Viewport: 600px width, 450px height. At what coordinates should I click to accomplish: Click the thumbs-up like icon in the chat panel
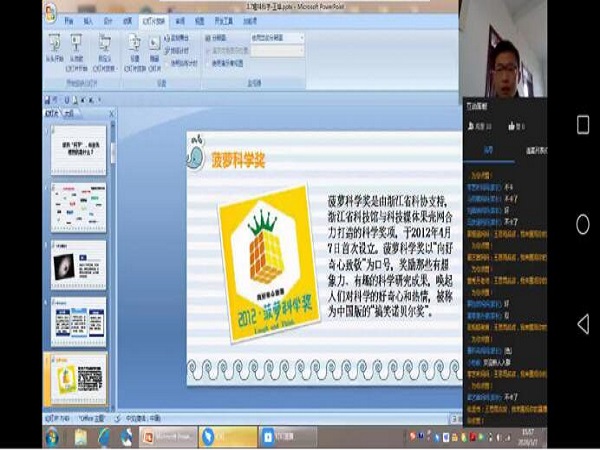511,126
